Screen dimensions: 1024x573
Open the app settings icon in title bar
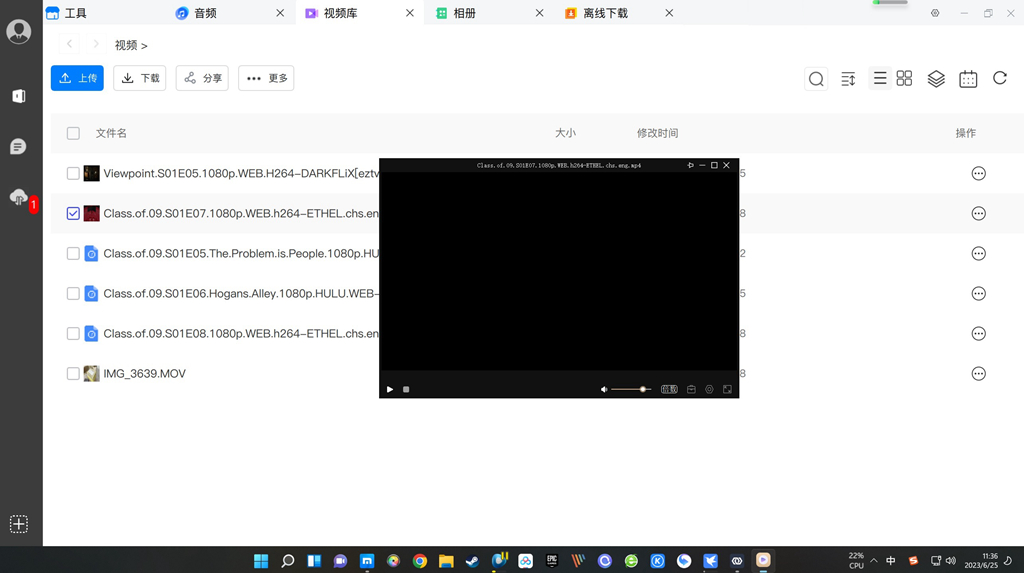pyautogui.click(x=935, y=13)
